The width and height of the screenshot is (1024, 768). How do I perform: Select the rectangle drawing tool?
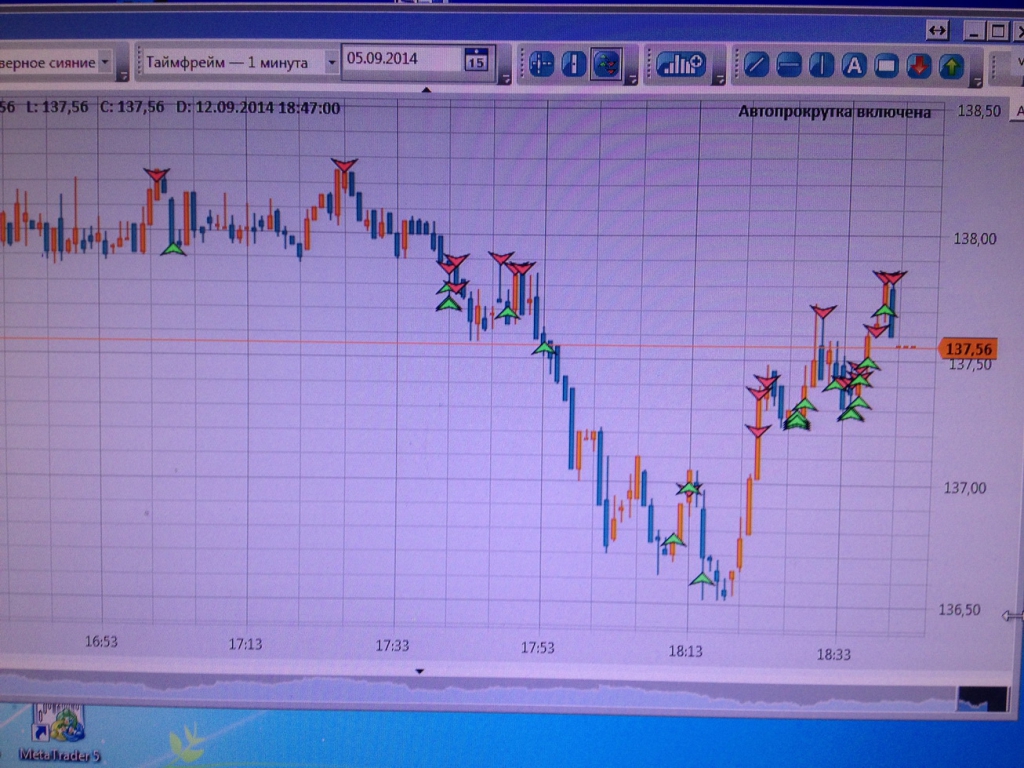[x=886, y=66]
